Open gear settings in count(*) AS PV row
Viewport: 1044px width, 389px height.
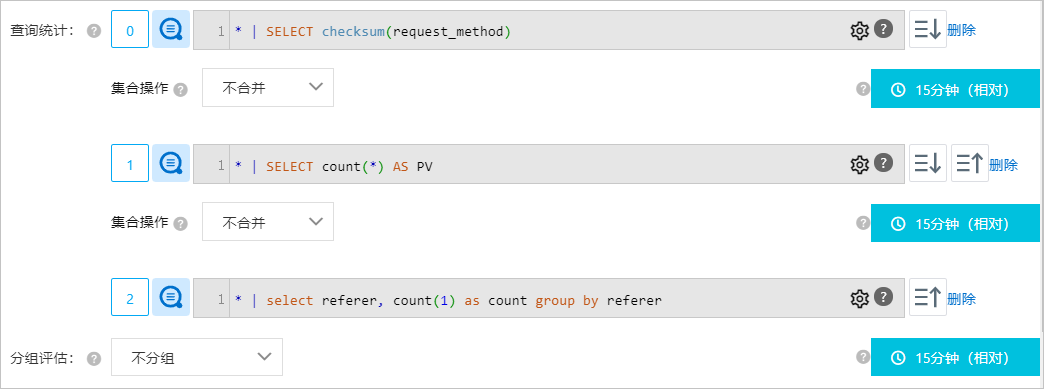(x=860, y=164)
